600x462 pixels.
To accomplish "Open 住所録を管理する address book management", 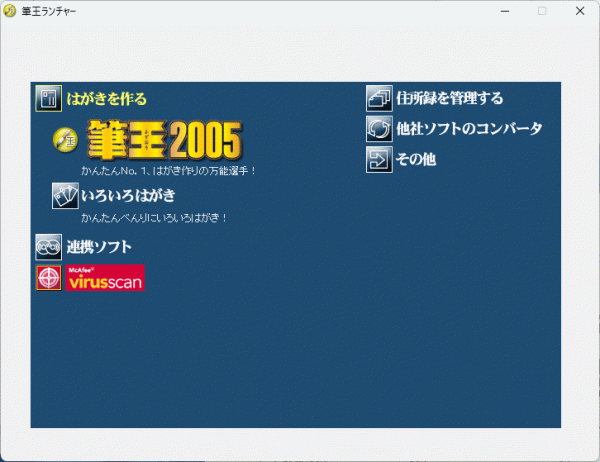I will (x=450, y=98).
